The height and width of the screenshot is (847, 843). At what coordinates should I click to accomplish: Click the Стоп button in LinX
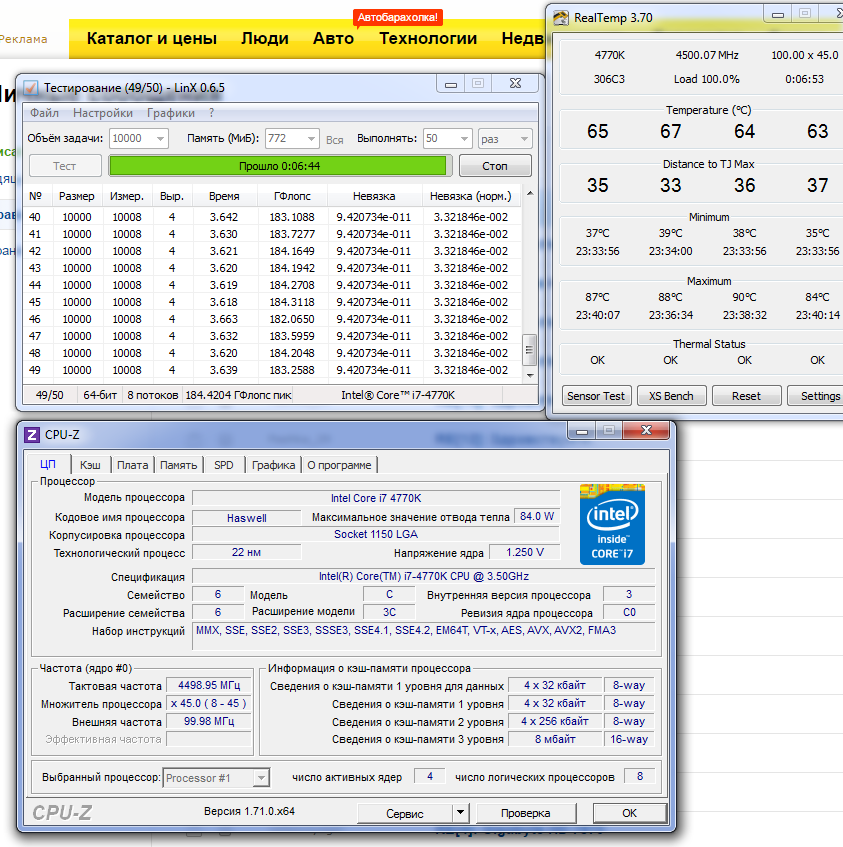[x=495, y=166]
